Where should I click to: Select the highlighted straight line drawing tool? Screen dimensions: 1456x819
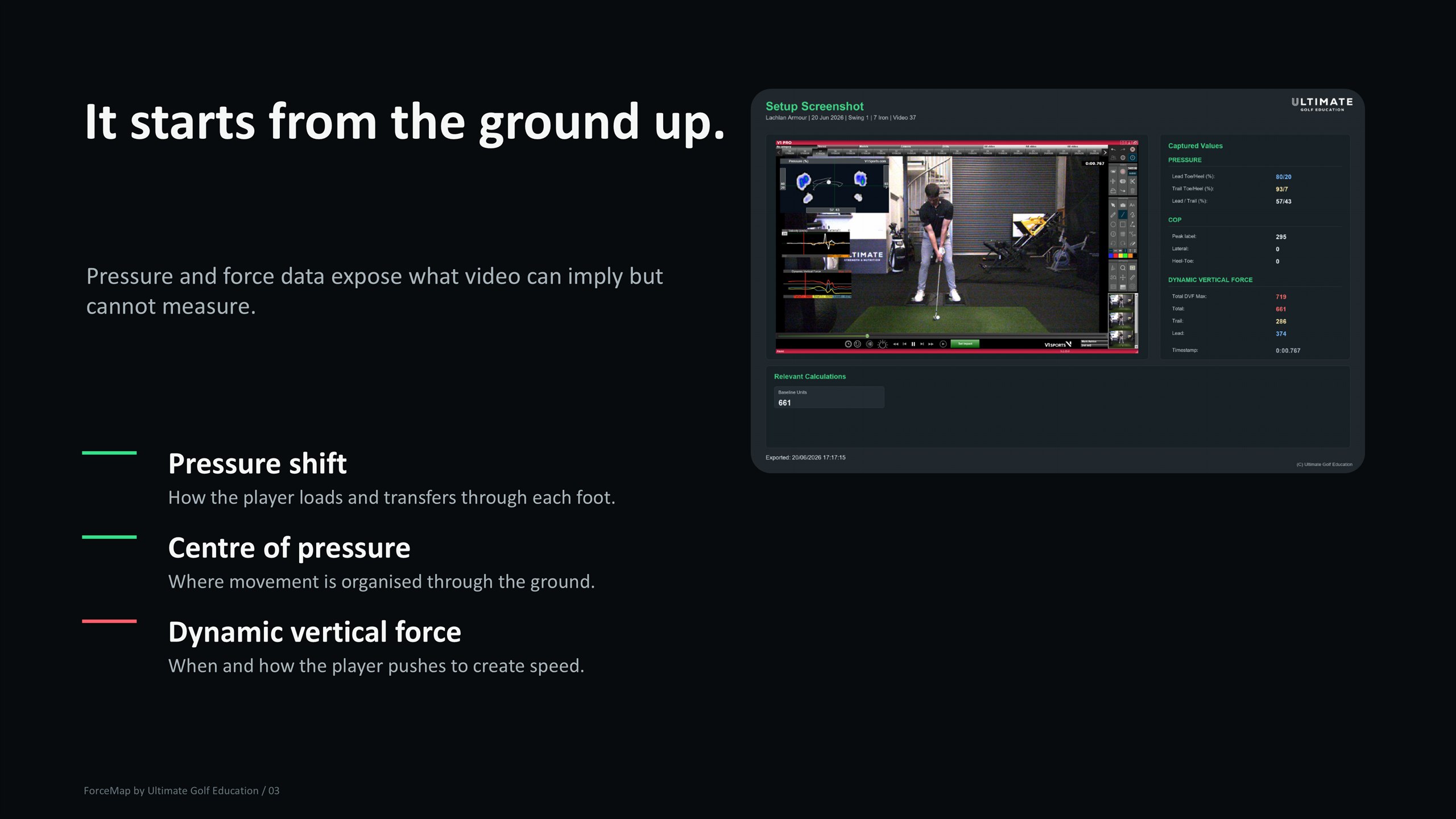1123,215
